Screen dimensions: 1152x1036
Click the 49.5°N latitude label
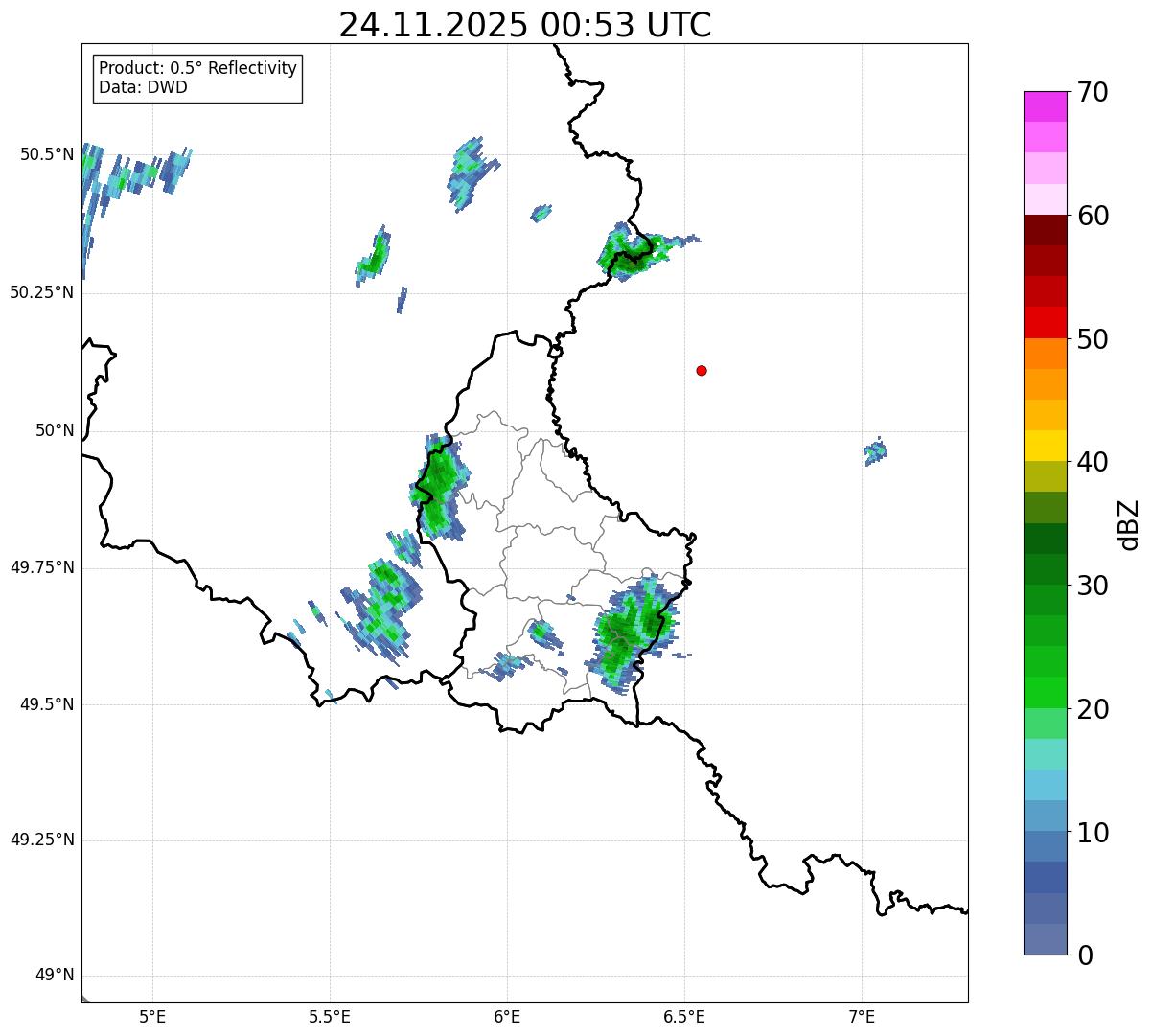point(47,704)
